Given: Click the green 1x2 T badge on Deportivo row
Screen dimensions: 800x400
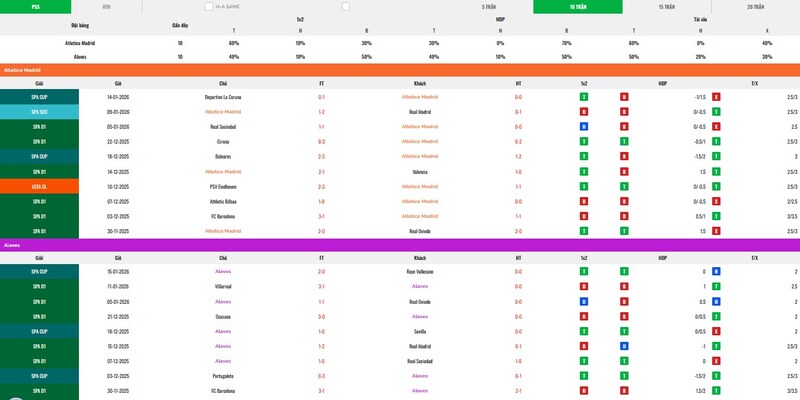Looking at the screenshot, I should (584, 97).
